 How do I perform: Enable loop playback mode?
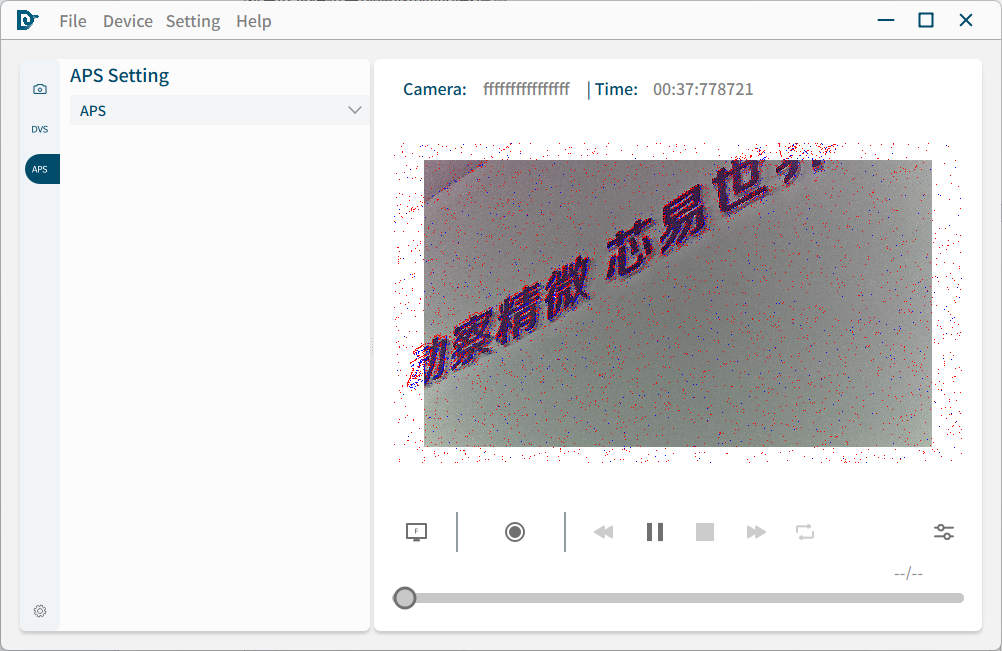805,532
